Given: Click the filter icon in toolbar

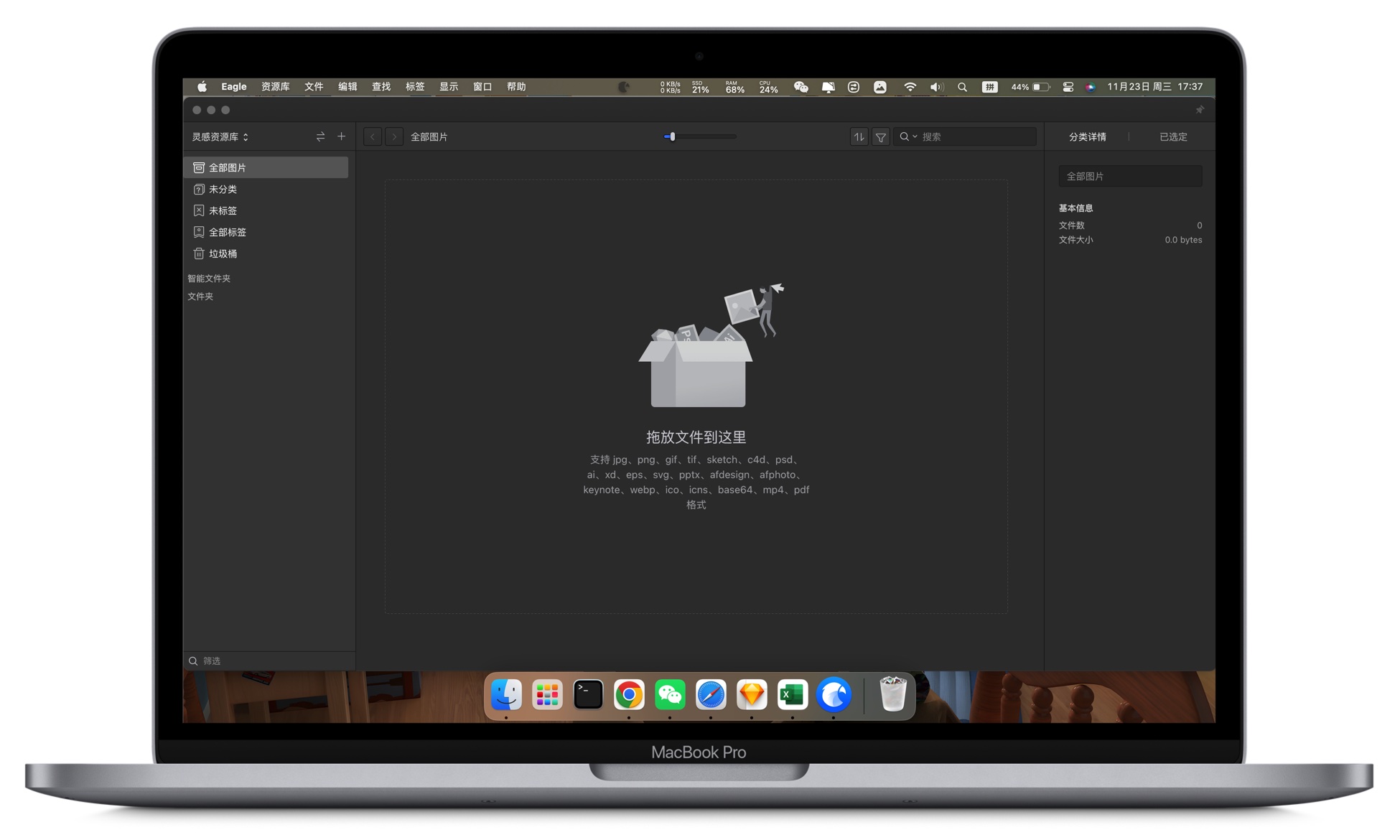Looking at the screenshot, I should (880, 137).
